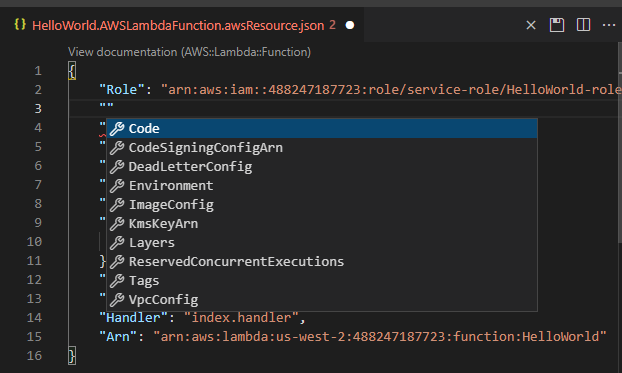The height and width of the screenshot is (373, 622).
Task: Switch to HelloWorld.AWSLambdaFunction.awsResource.json tab
Action: pyautogui.click(x=178, y=25)
